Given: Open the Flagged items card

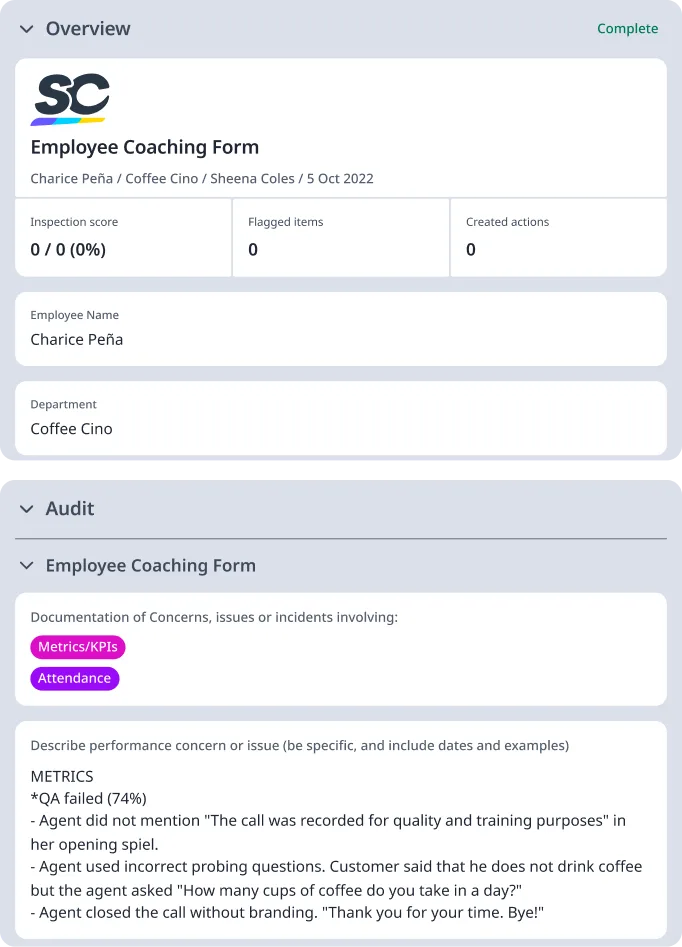Looking at the screenshot, I should point(340,237).
